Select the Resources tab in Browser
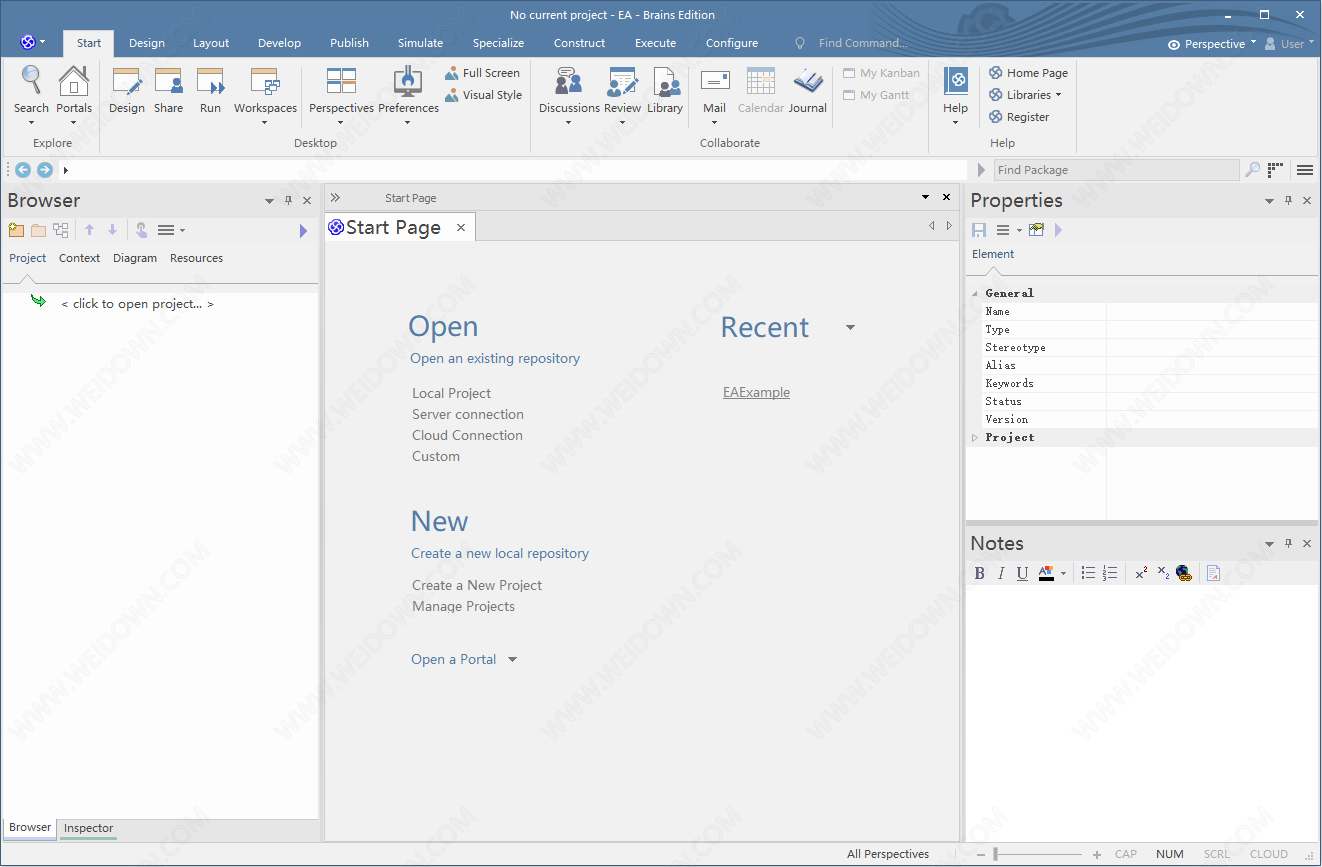 pyautogui.click(x=196, y=258)
